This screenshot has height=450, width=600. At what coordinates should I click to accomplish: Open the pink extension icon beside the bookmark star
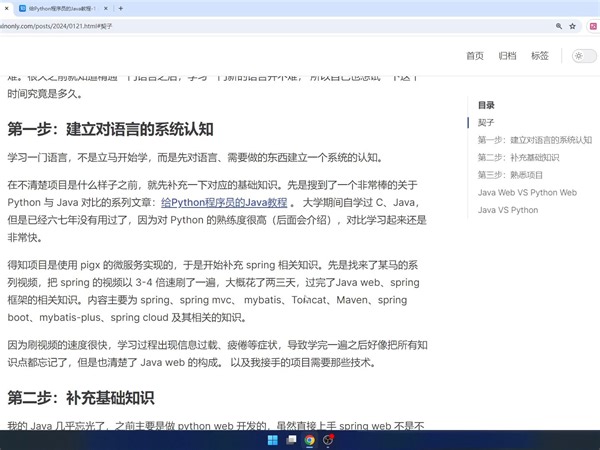[x=593, y=26]
